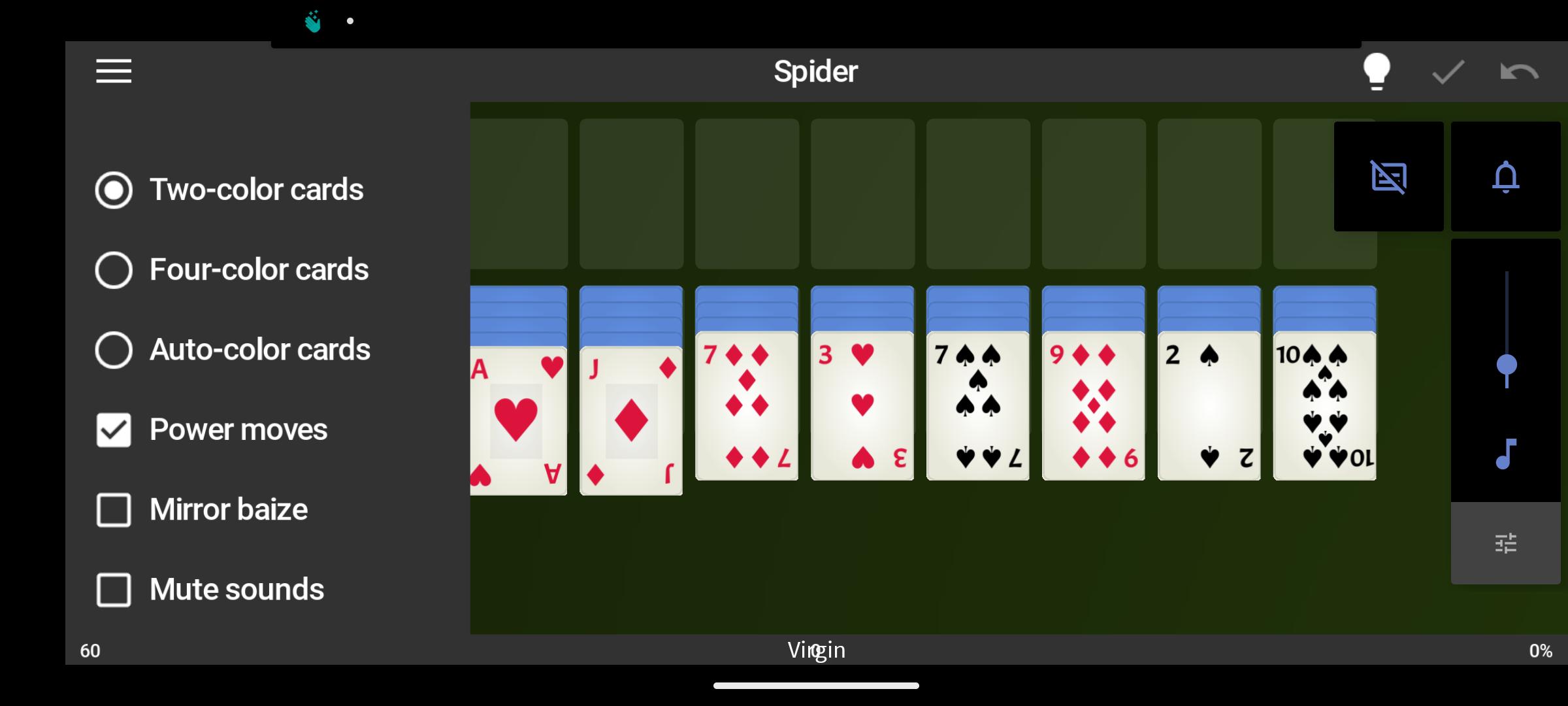1568x706 pixels.
Task: Select Four-color cards option
Action: (x=113, y=268)
